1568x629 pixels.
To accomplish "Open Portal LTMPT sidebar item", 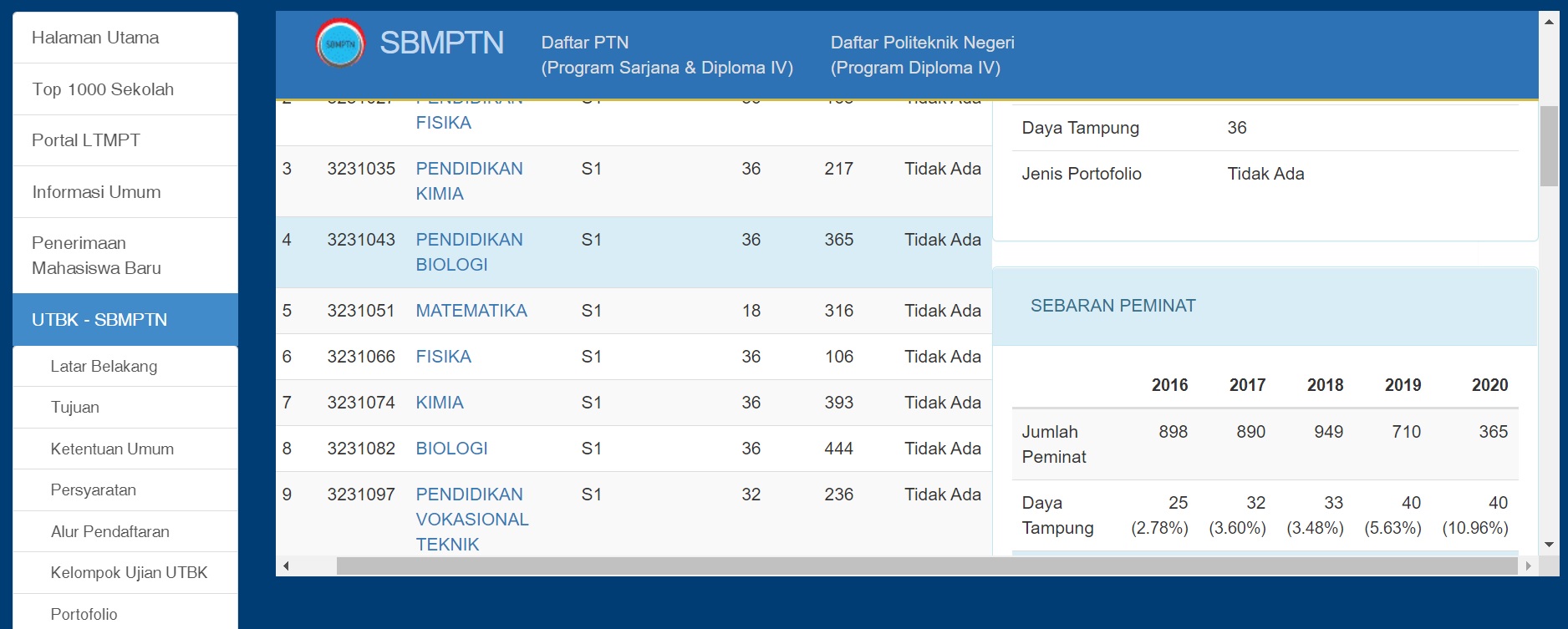I will 125,140.
